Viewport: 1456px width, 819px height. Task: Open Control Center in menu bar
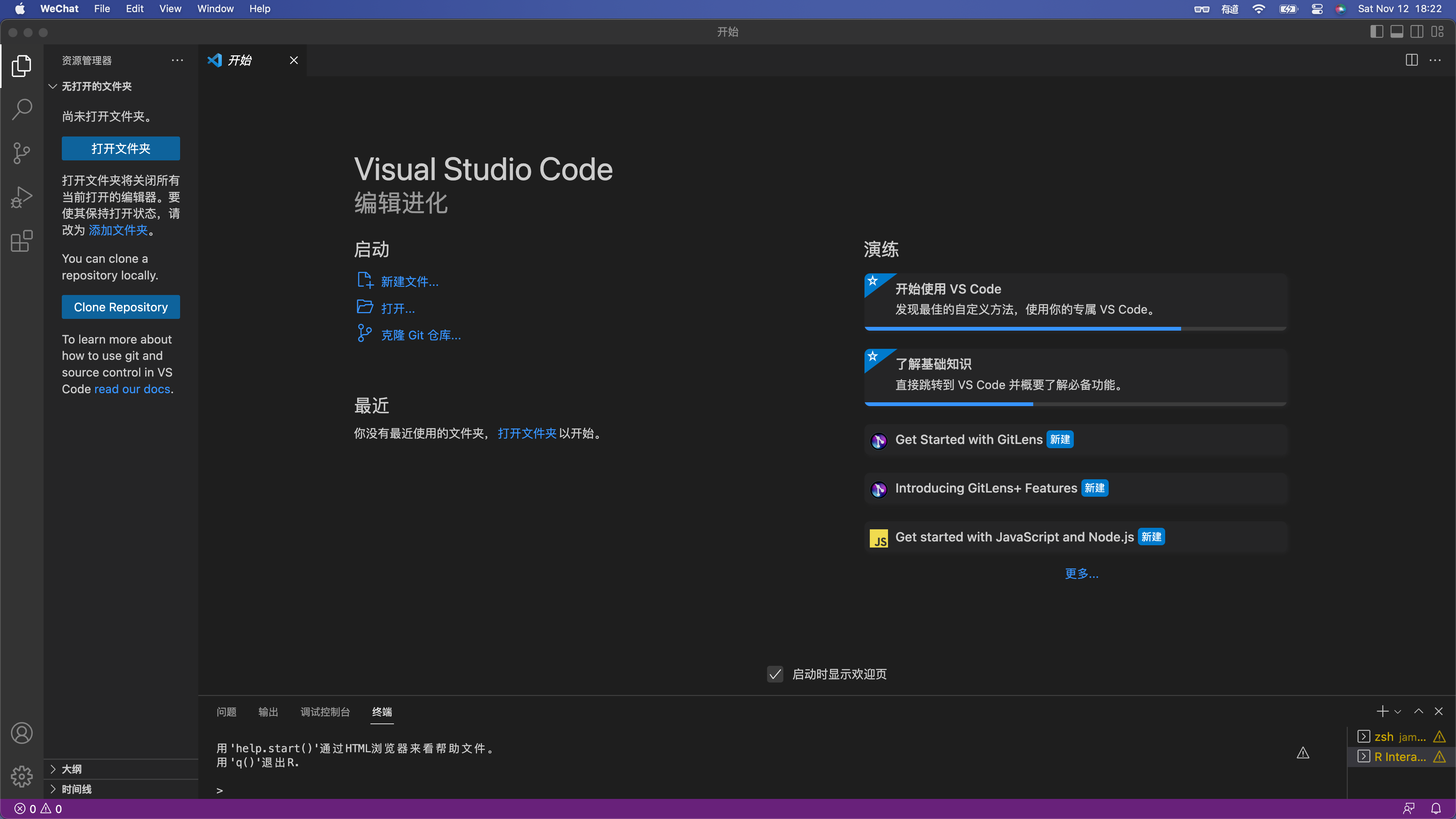(1317, 8)
